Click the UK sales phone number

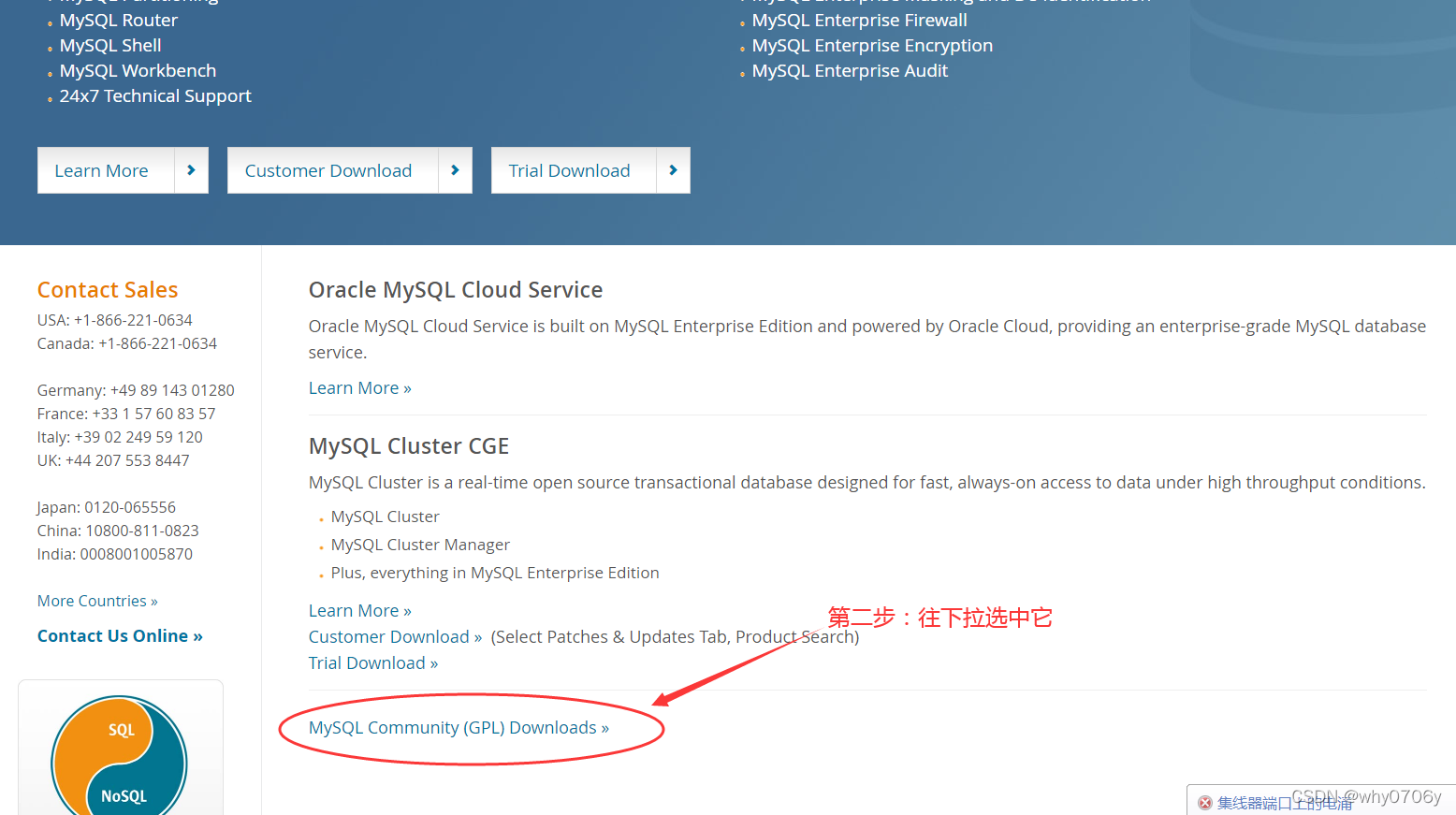[127, 460]
